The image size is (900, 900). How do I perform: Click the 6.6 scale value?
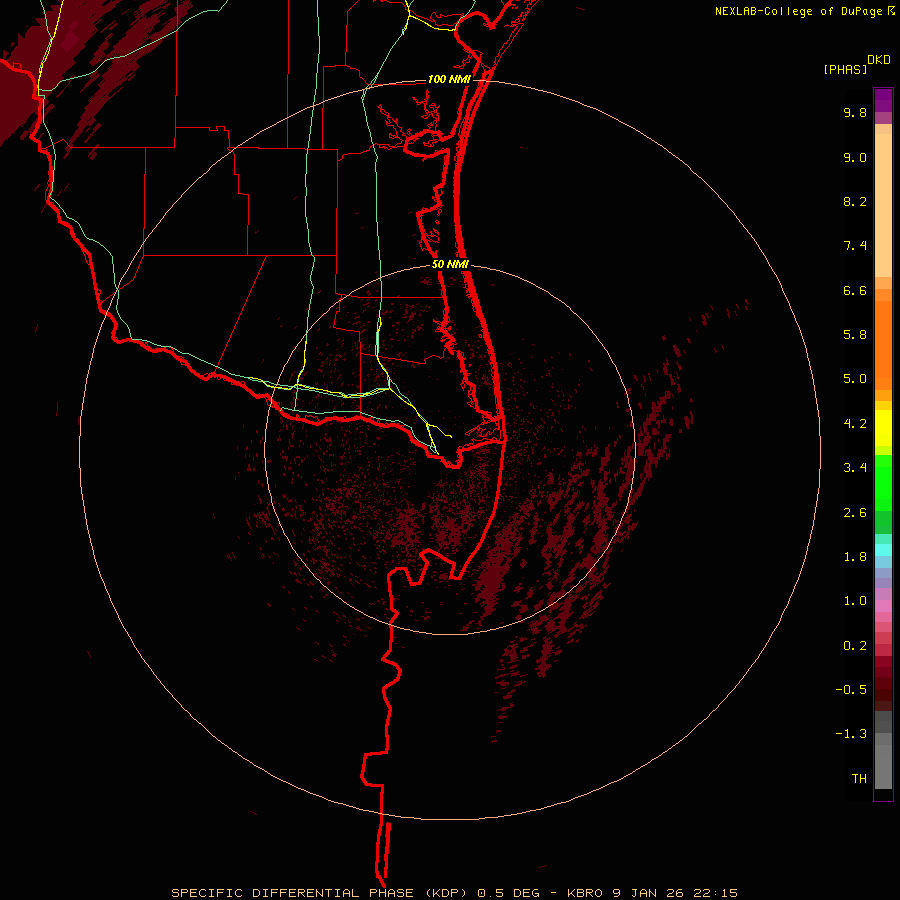point(855,290)
